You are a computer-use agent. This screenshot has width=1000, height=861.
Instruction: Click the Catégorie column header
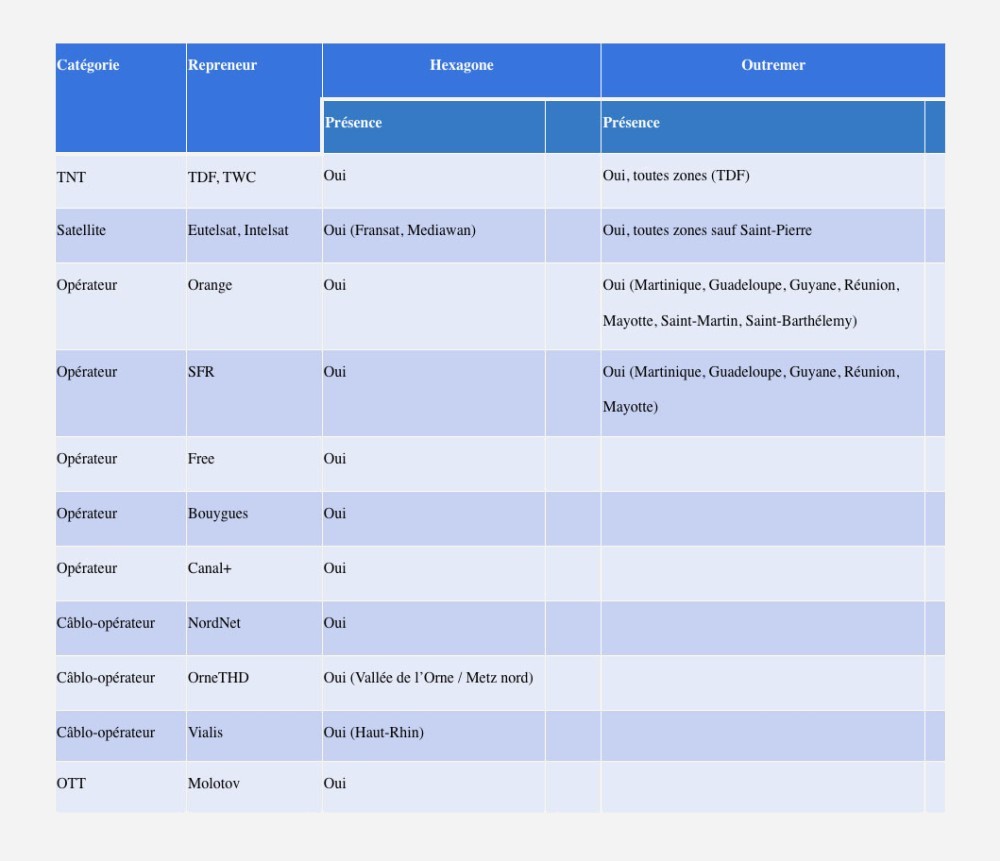tap(88, 66)
